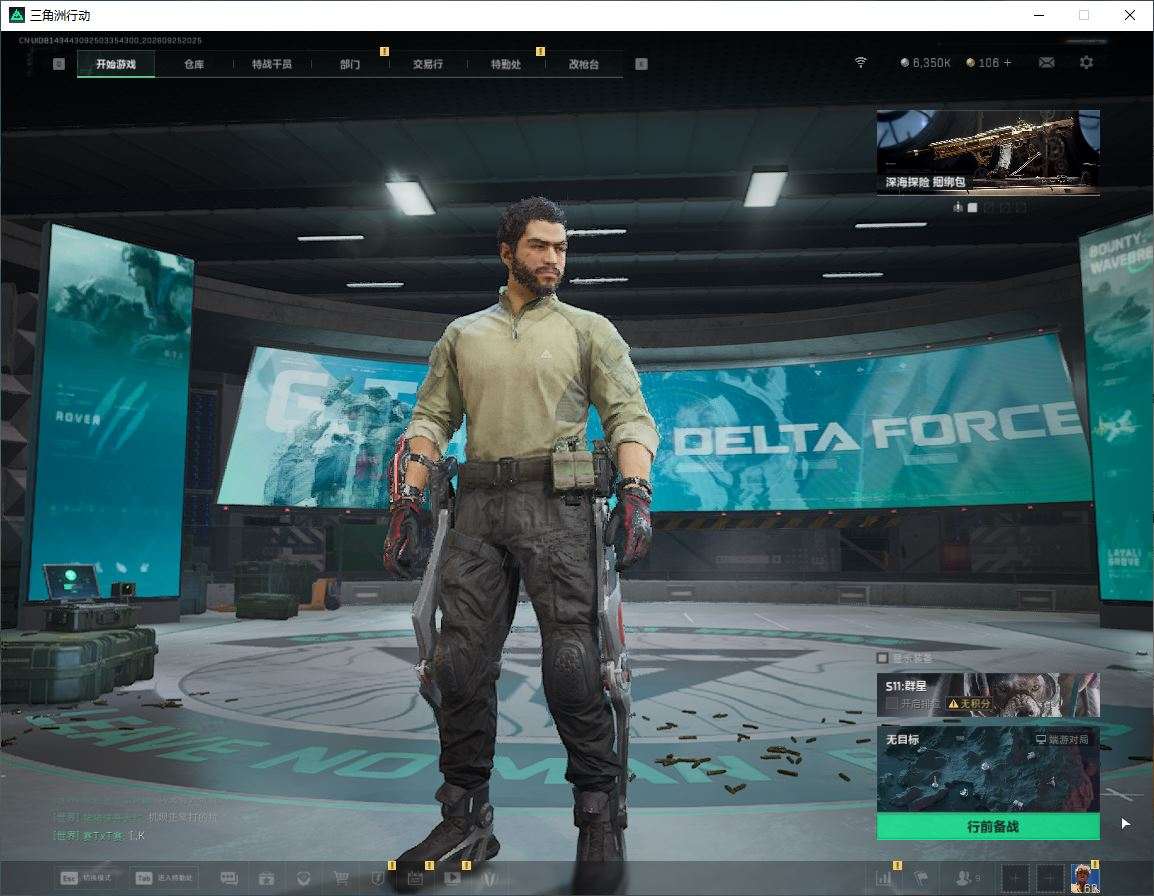Viewport: 1154px width, 896px height.
Task: Click the Q previous-tab key icon
Action: tap(59, 64)
